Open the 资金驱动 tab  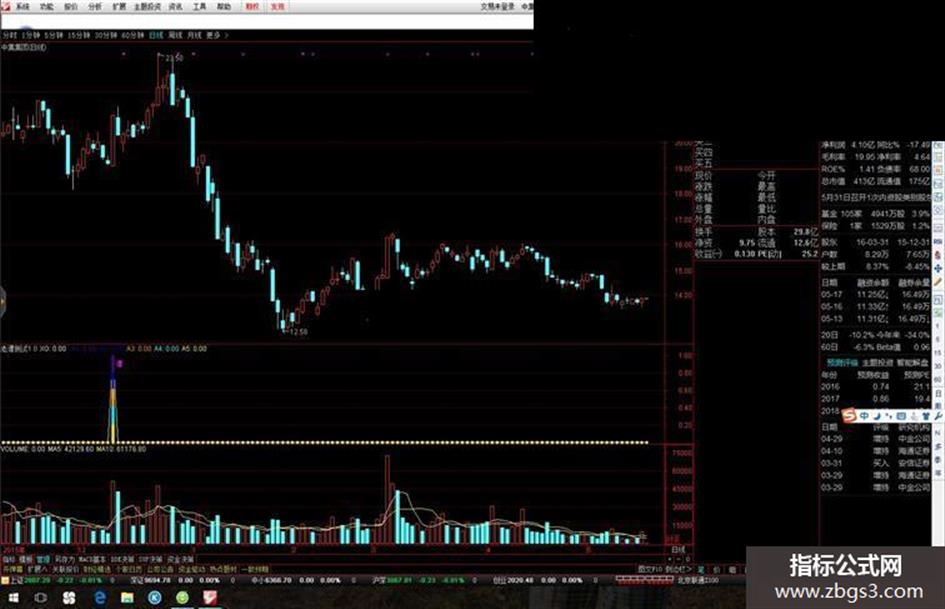(191, 569)
